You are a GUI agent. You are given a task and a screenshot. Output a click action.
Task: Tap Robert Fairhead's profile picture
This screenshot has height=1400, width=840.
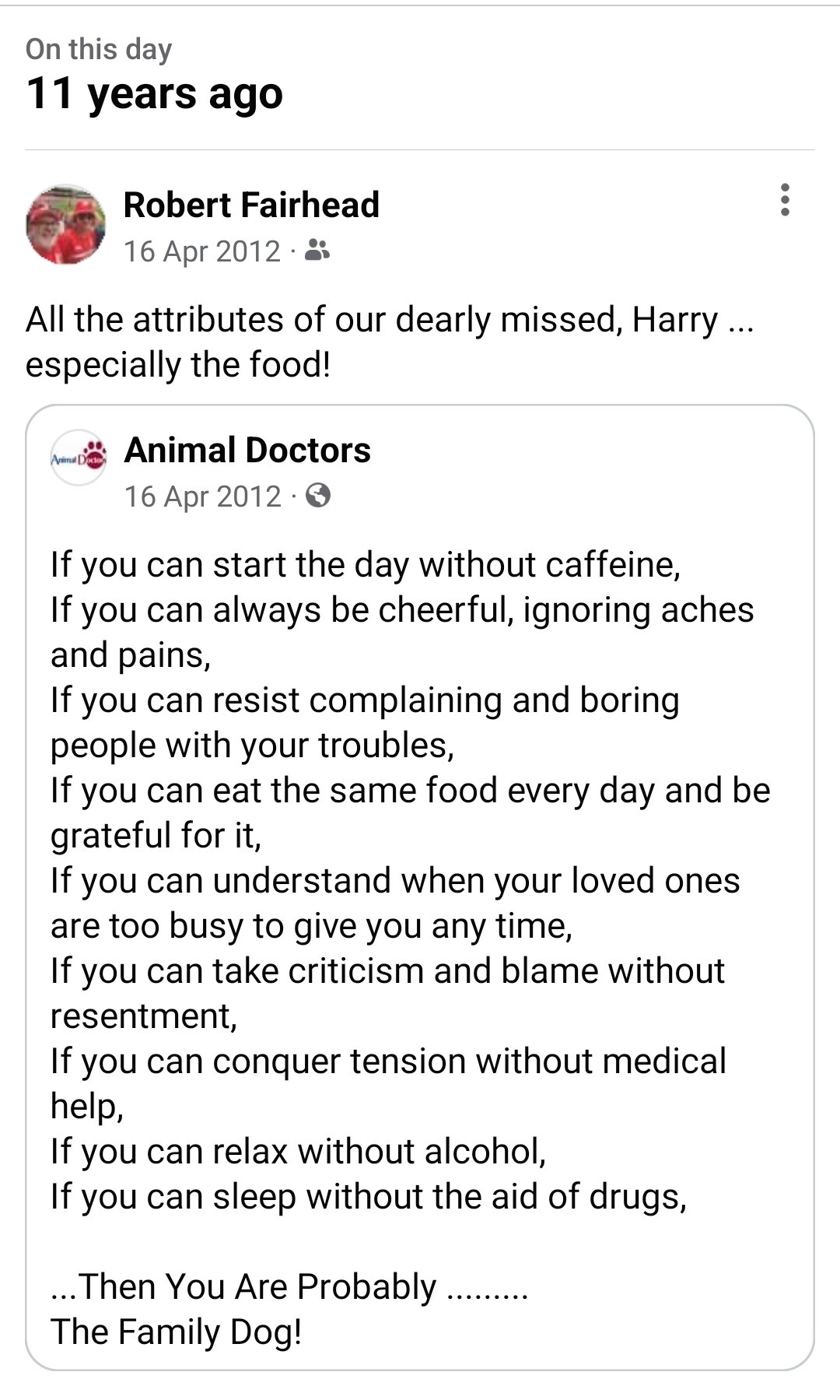tap(66, 225)
